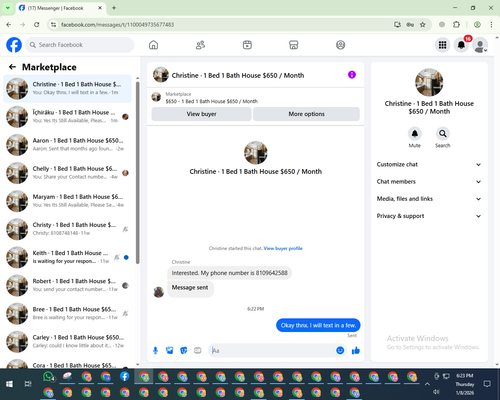The height and width of the screenshot is (400, 500).
Task: Mute this conversation bell icon
Action: click(415, 134)
